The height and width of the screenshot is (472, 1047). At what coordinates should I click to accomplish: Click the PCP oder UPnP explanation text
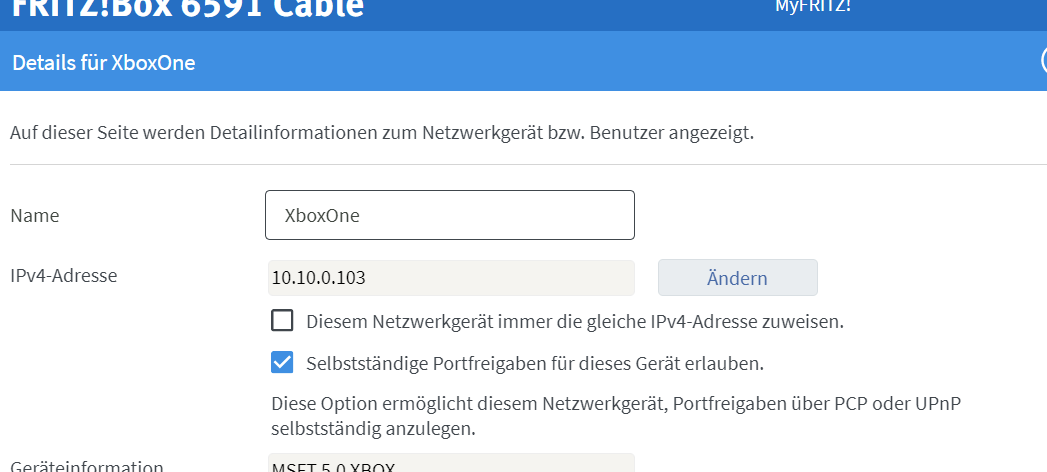(616, 417)
